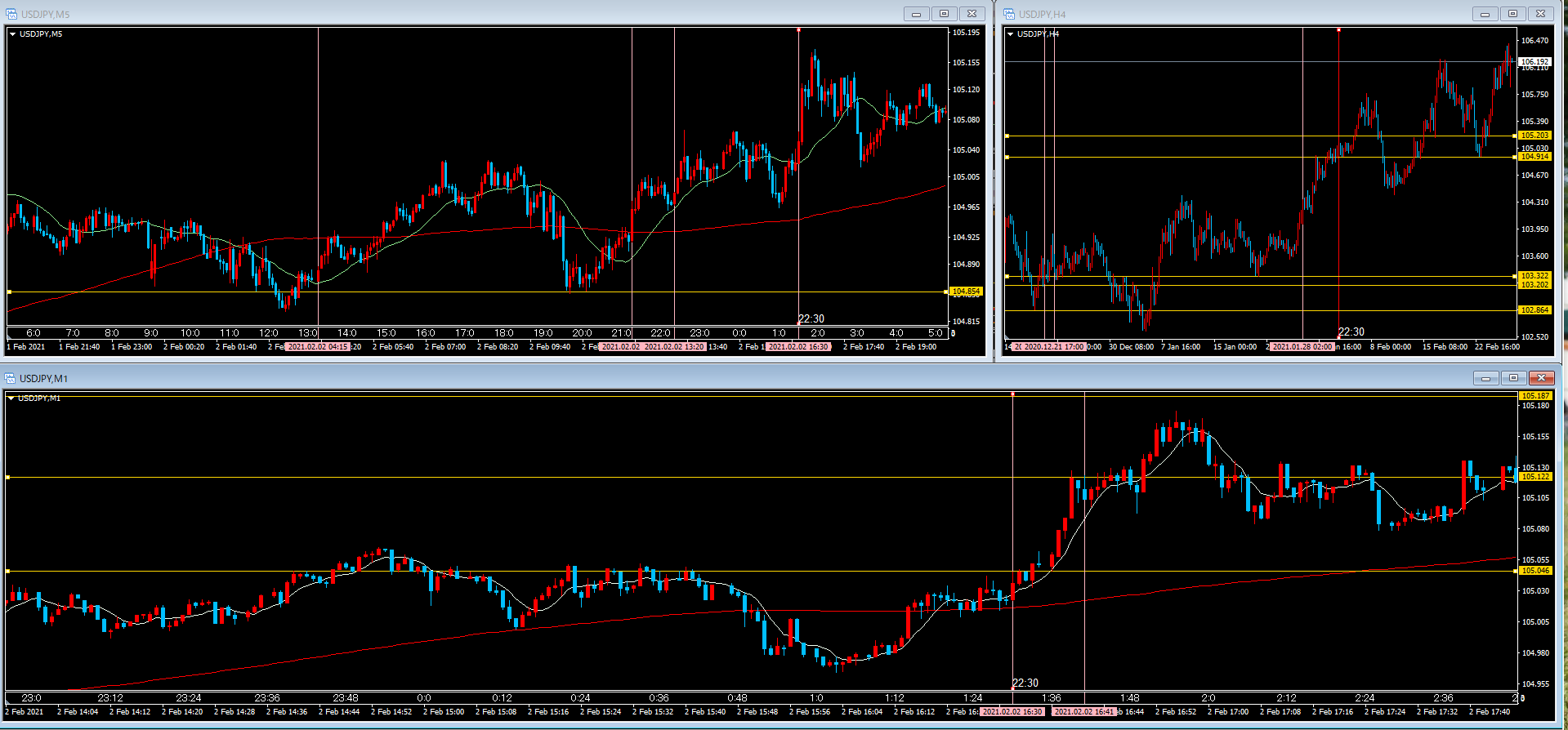Select the 104.914 horizontal line price label
1568x730 pixels.
click(x=1534, y=157)
